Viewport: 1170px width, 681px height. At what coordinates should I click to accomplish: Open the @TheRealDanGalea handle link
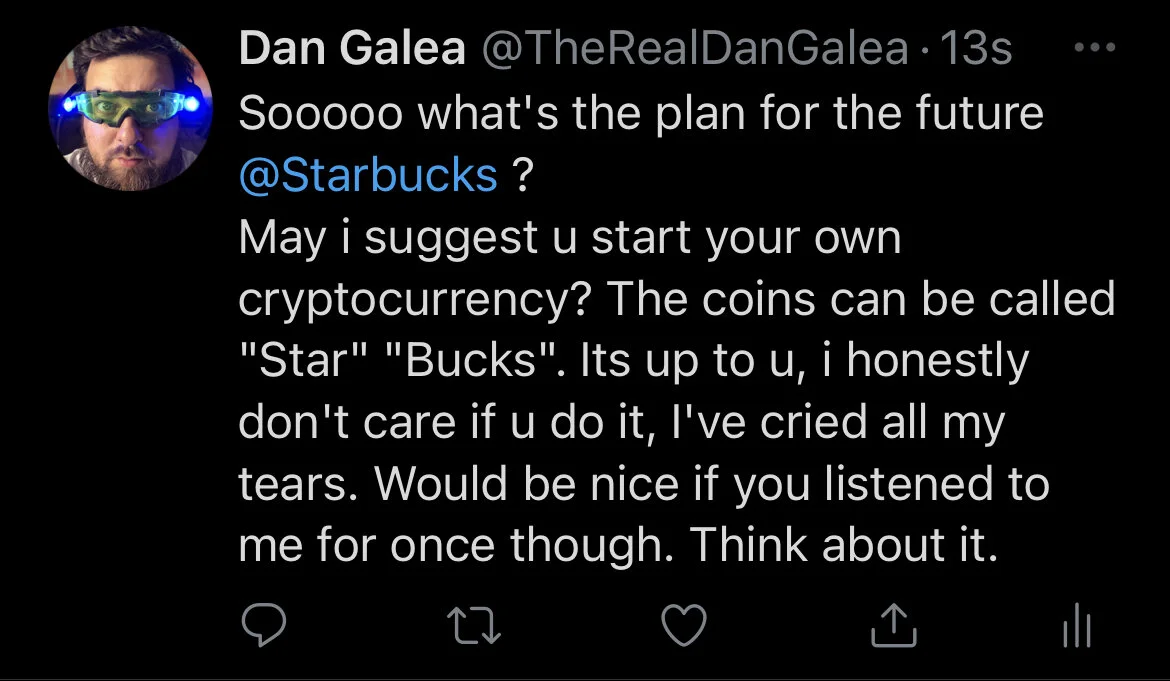tap(695, 48)
